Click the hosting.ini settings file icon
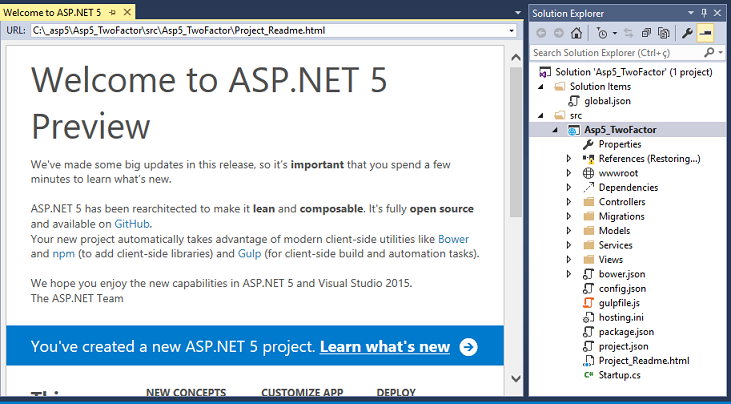 point(588,318)
